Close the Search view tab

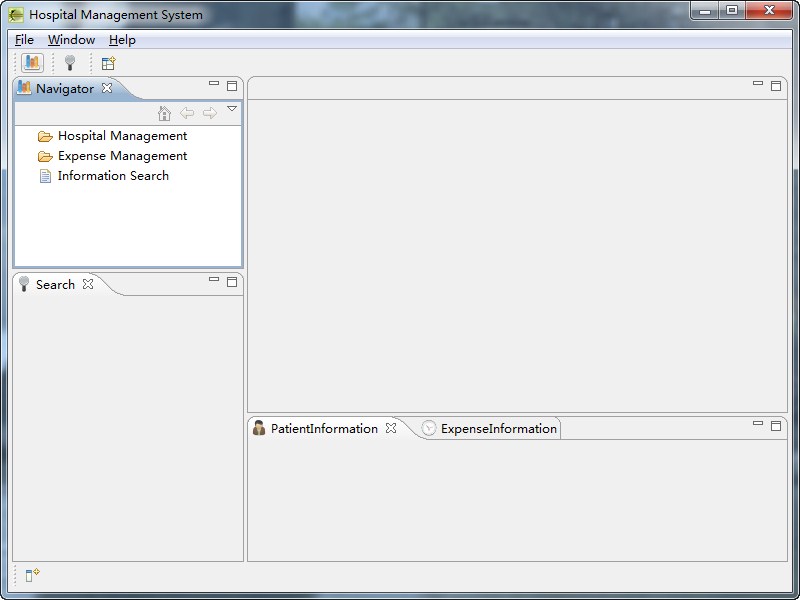tap(88, 284)
